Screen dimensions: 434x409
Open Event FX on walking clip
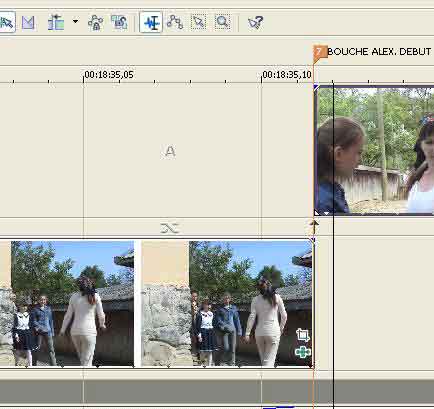(303, 352)
